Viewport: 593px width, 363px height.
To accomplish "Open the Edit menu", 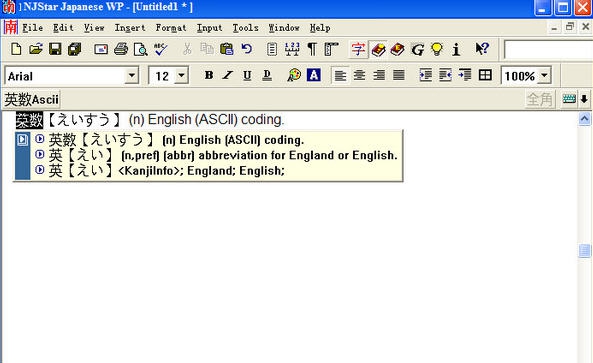I will click(x=63, y=28).
